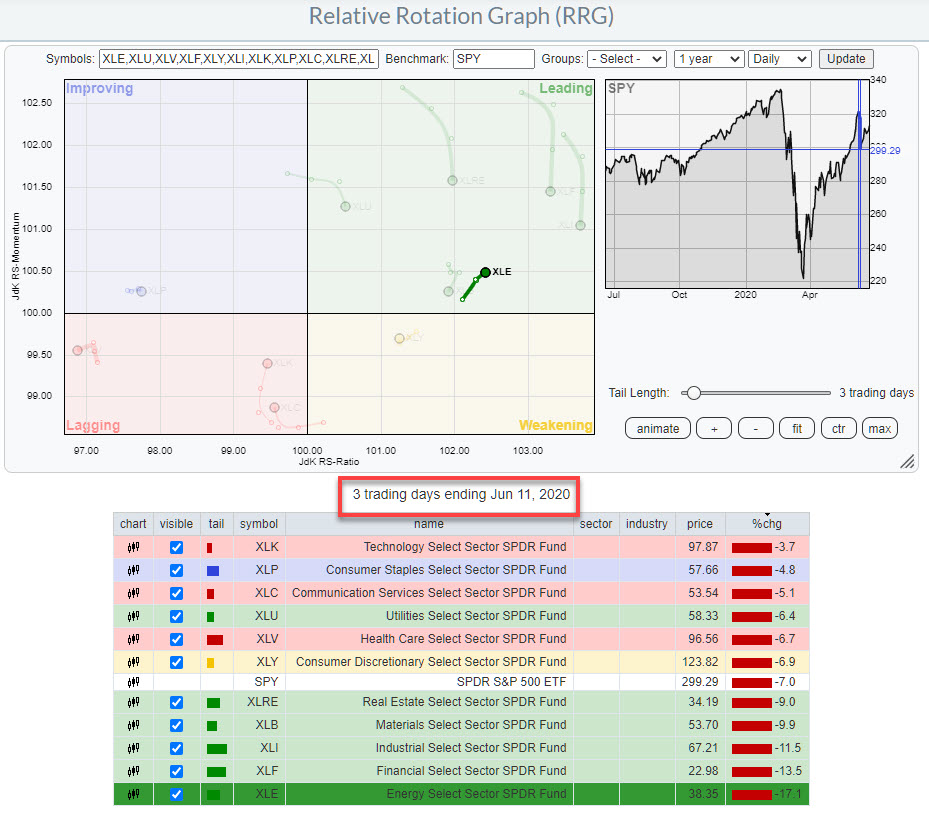929x820 pixels.
Task: Open chart icon for XLK row
Action: tap(132, 547)
